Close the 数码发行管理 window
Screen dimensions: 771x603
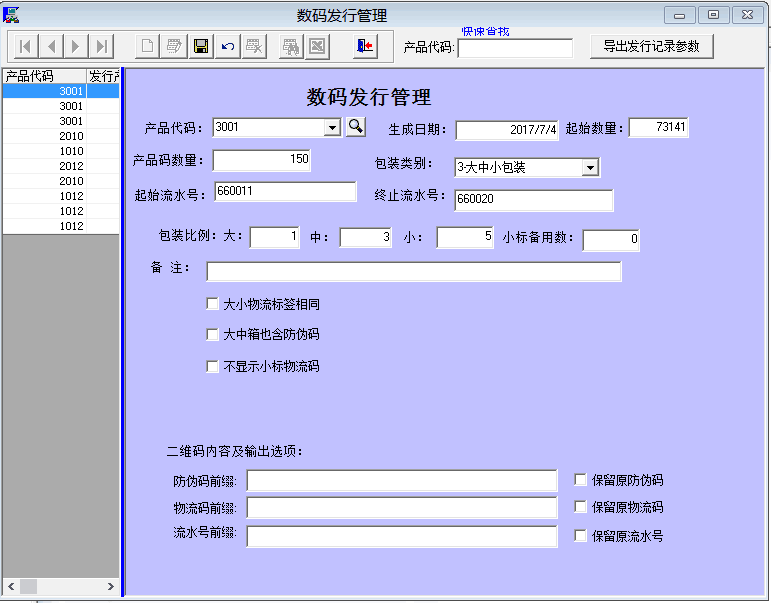point(747,15)
